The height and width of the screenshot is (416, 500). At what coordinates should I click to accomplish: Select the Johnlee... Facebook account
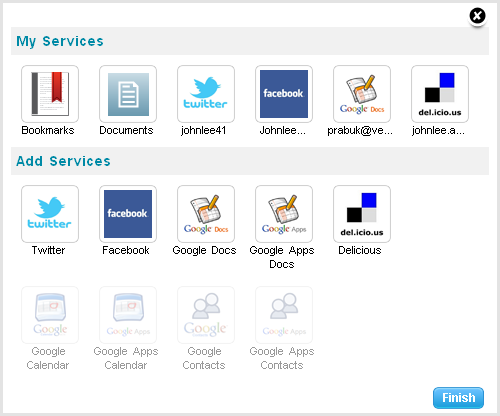coord(284,94)
